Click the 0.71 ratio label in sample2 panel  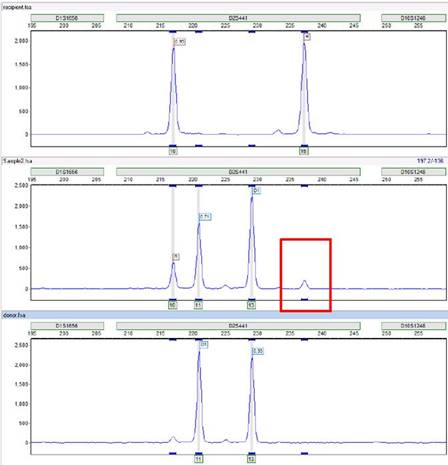tap(205, 217)
